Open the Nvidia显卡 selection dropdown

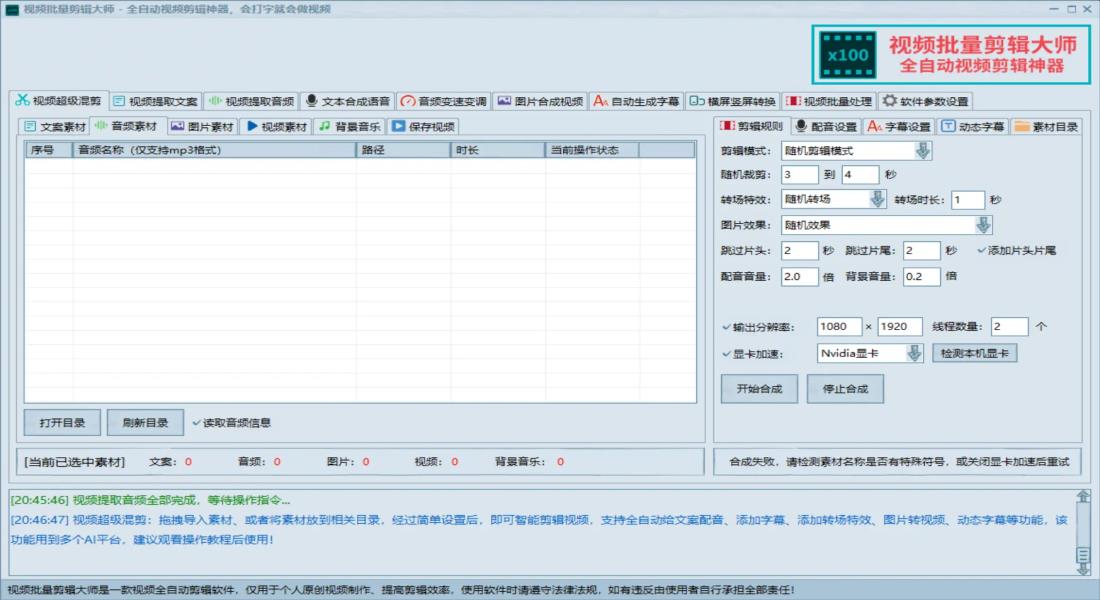tap(914, 353)
